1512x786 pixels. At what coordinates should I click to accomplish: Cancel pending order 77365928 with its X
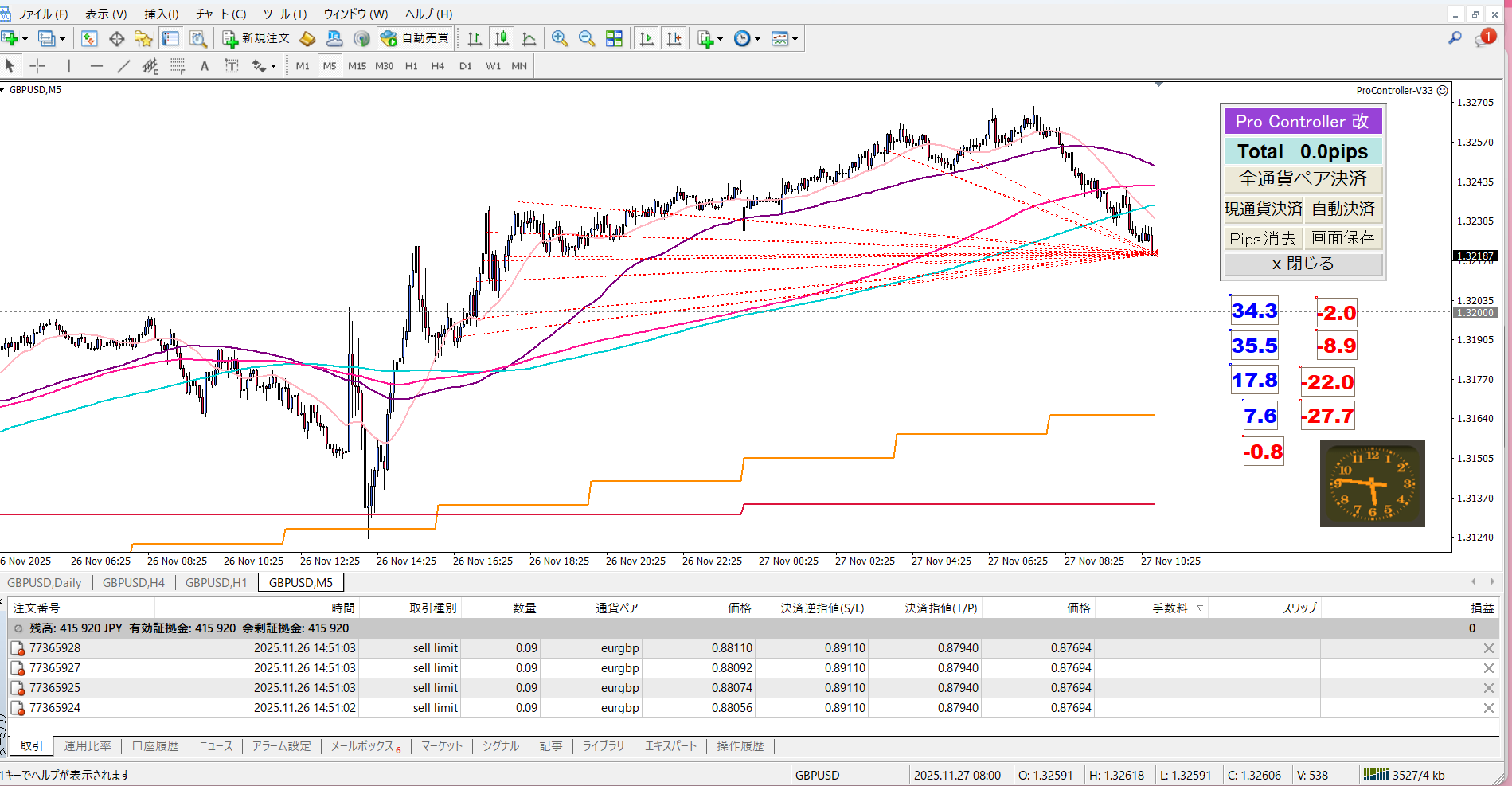point(1488,648)
